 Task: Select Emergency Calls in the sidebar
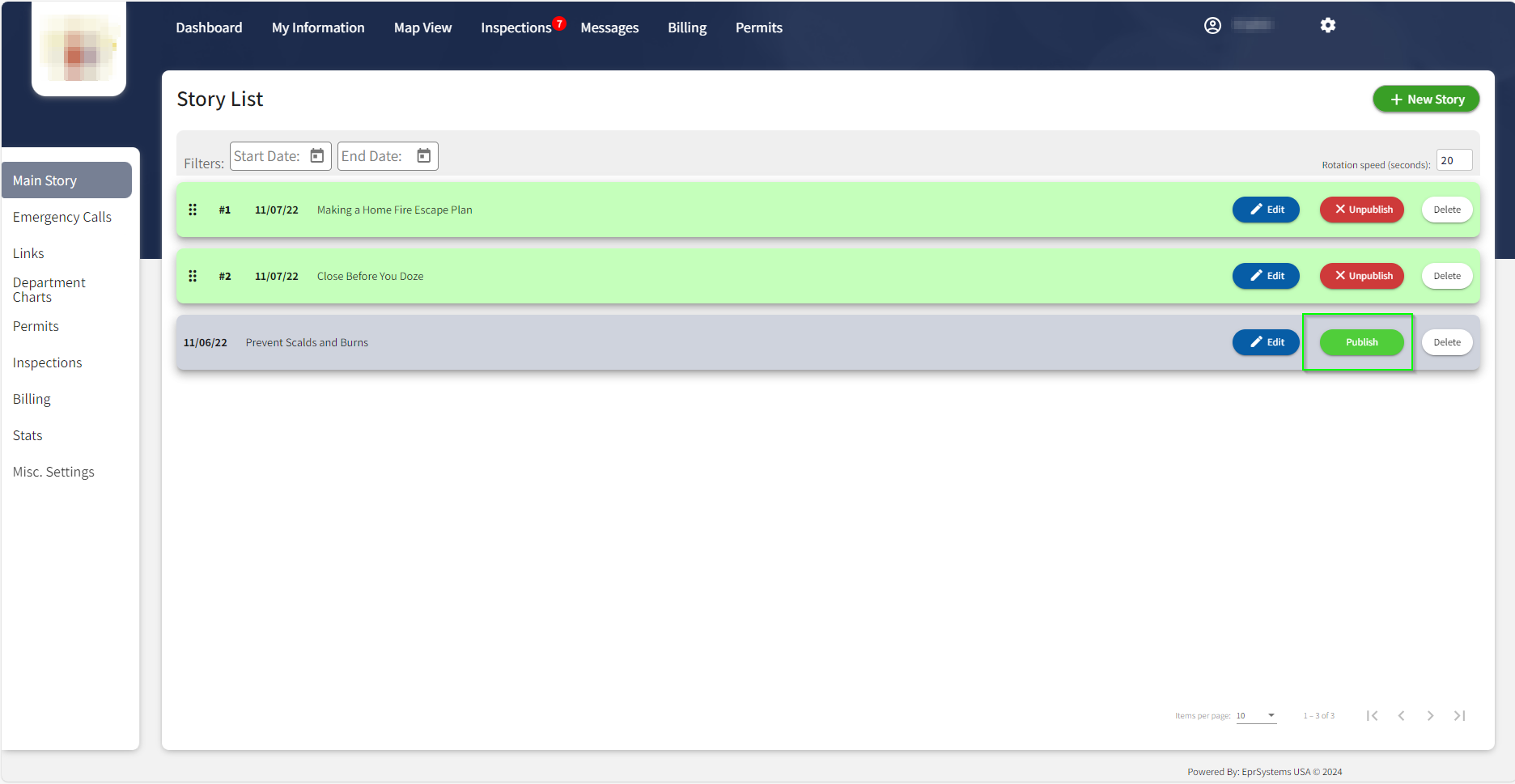(x=62, y=217)
